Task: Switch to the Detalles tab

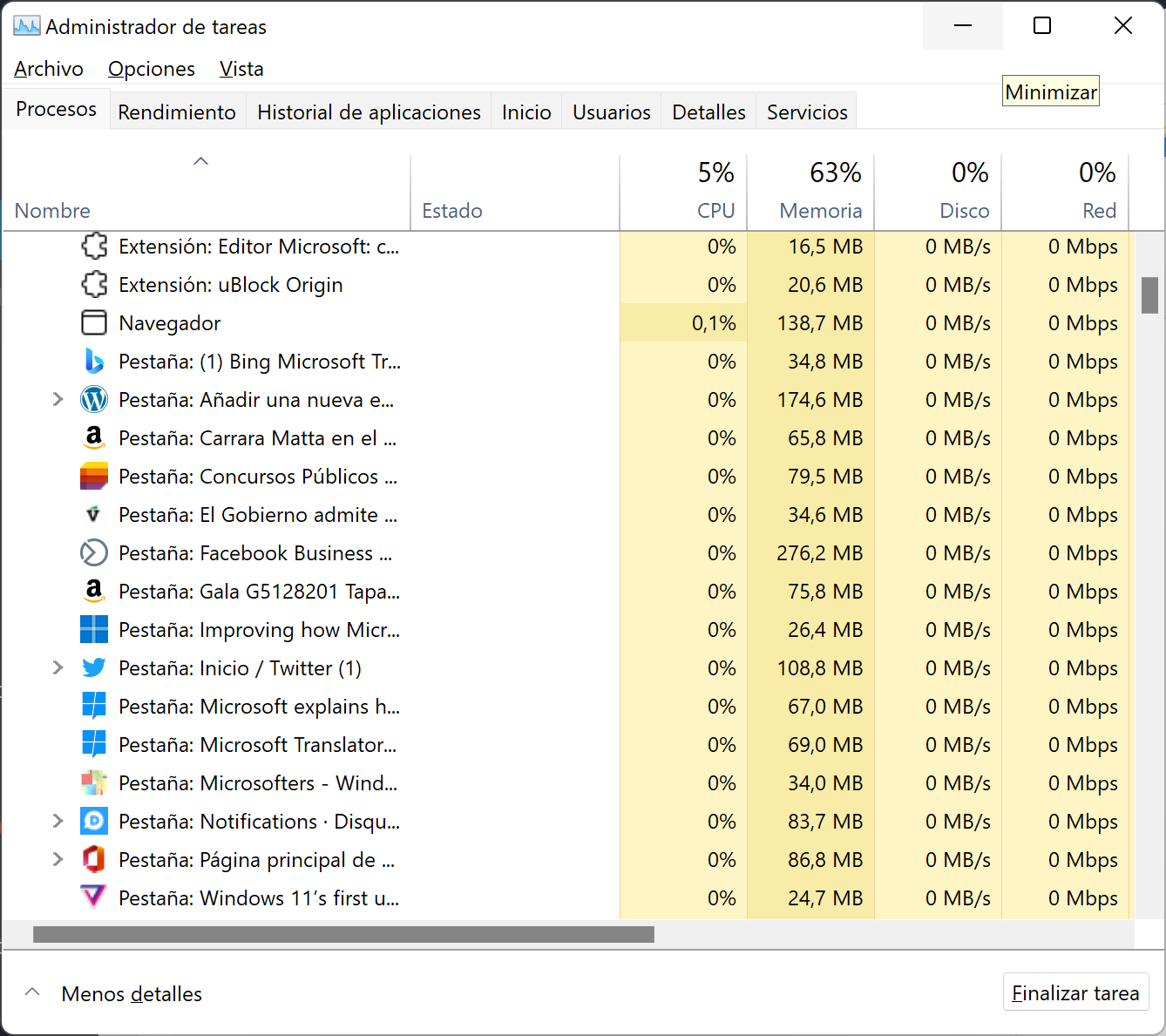Action: point(708,112)
